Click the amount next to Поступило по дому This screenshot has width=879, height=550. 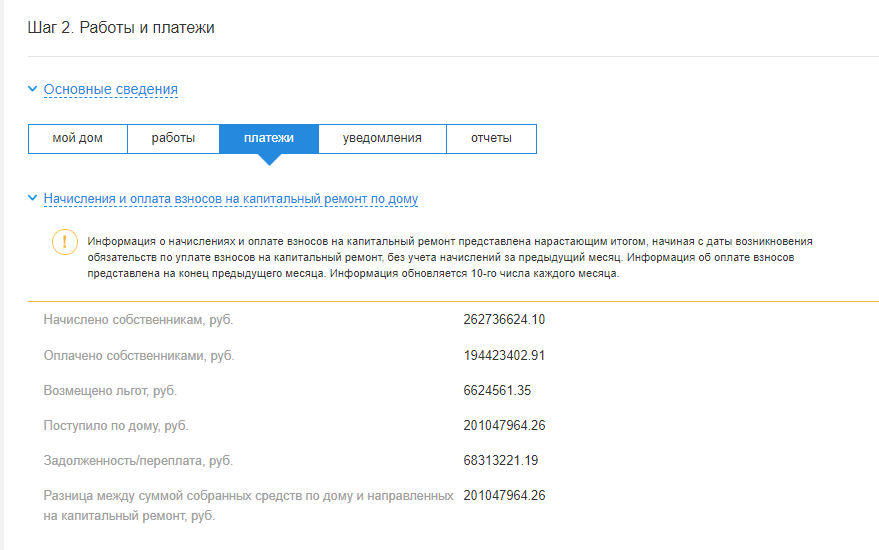pyautogui.click(x=504, y=425)
